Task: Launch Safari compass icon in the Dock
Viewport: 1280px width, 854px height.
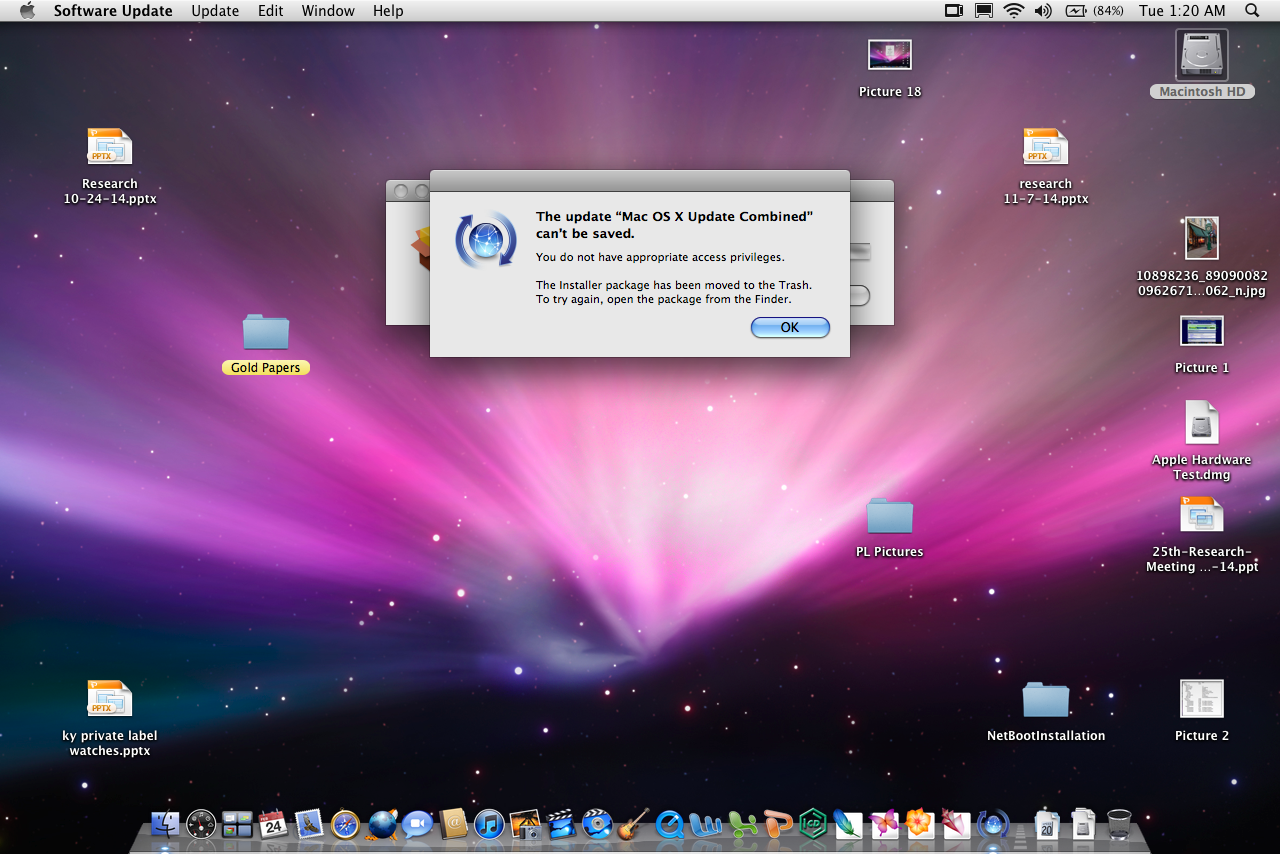Action: 345,824
